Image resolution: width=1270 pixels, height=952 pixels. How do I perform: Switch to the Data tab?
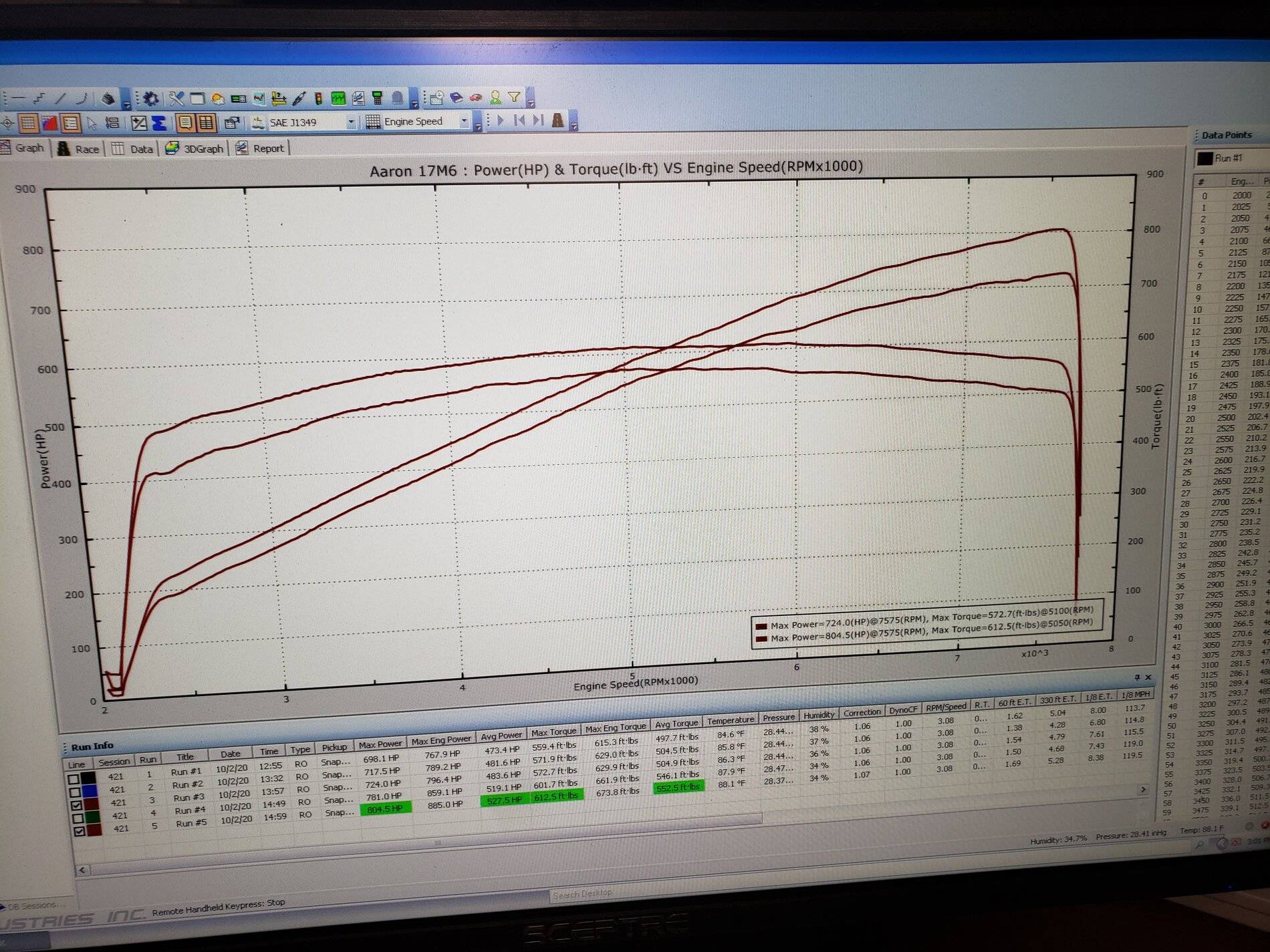point(133,148)
